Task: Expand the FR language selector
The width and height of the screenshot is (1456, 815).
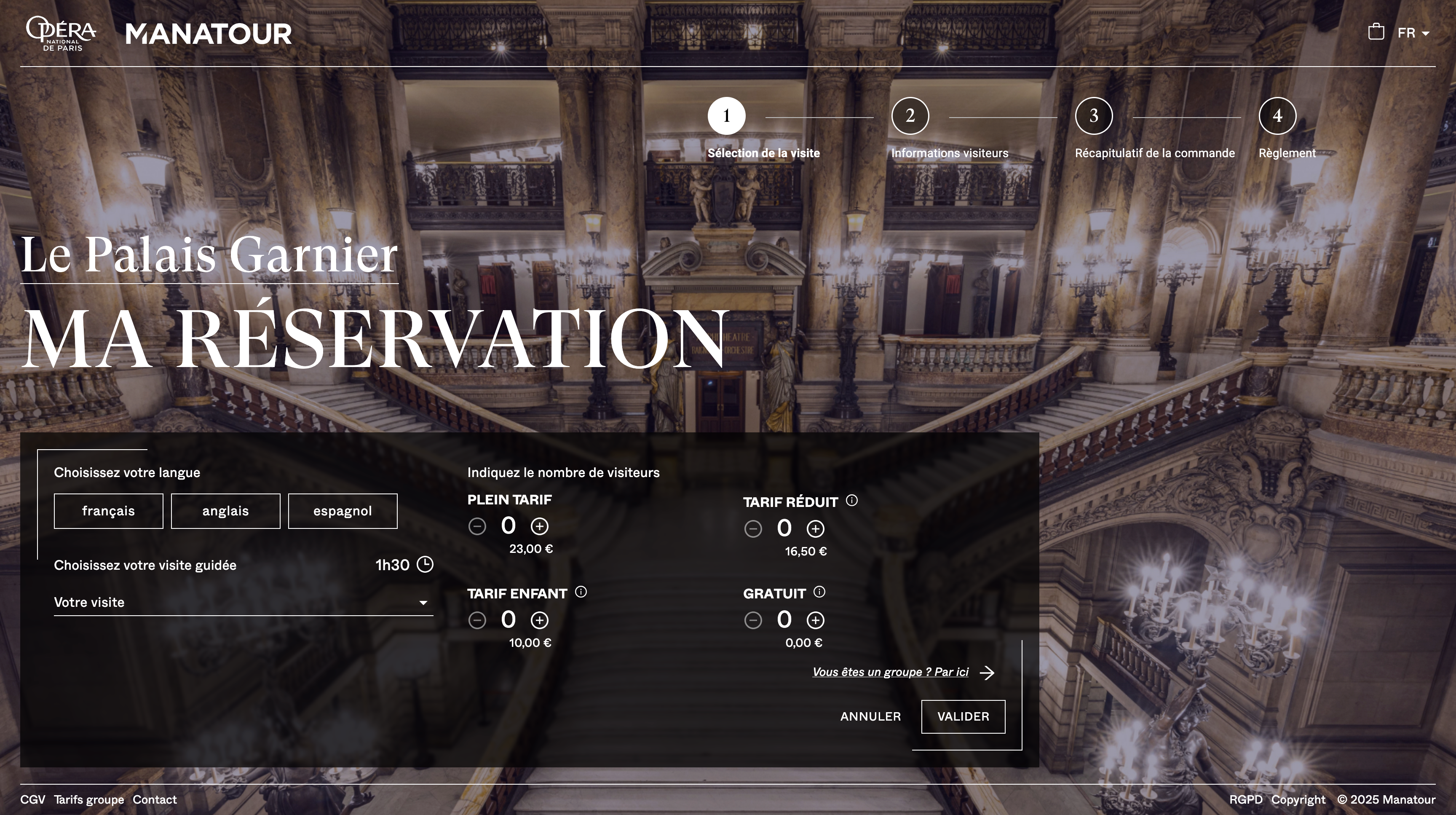Action: pos(1413,33)
